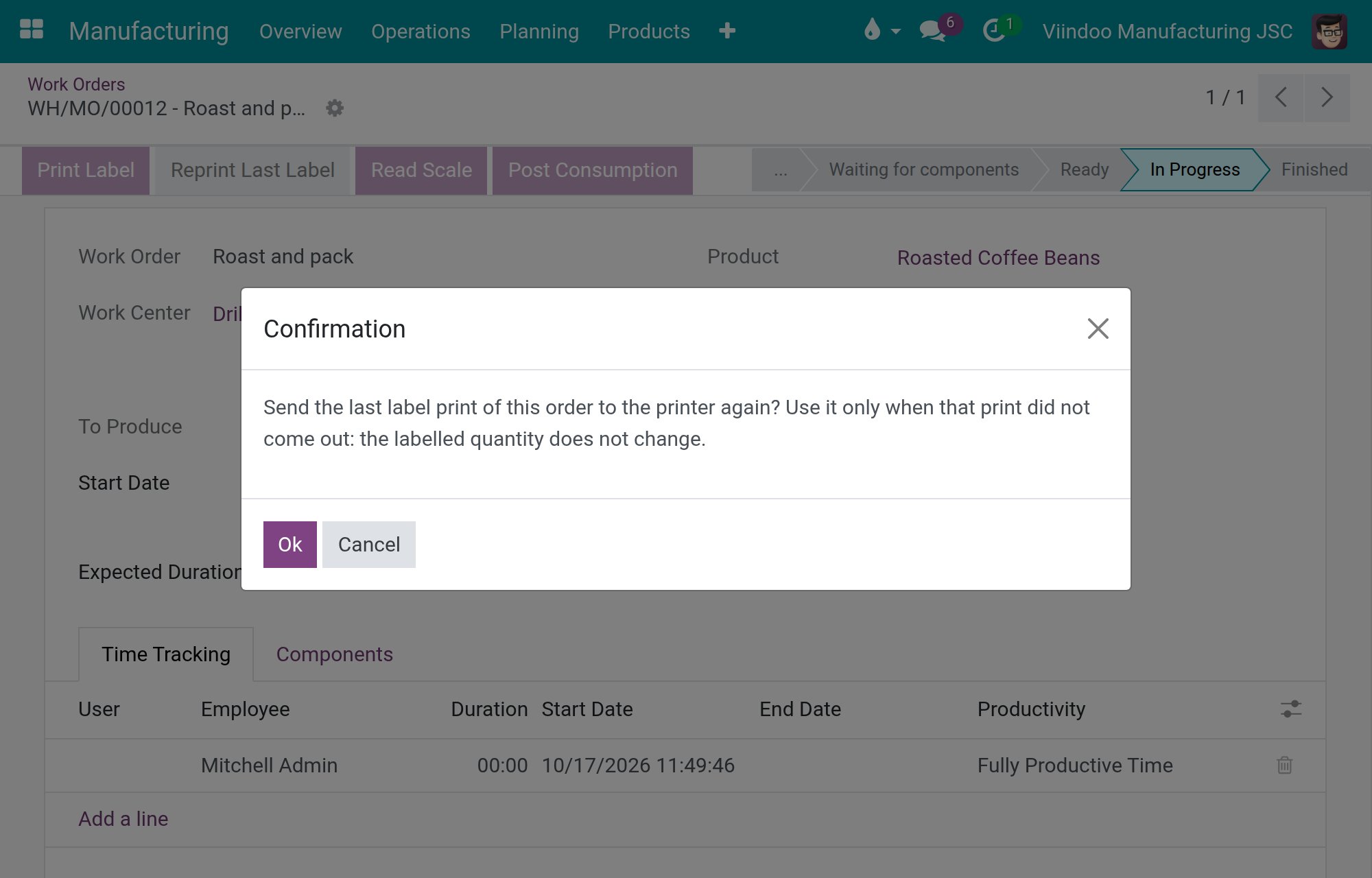1372x878 pixels.
Task: Close the Confirmation dialog with X
Action: 1098,329
